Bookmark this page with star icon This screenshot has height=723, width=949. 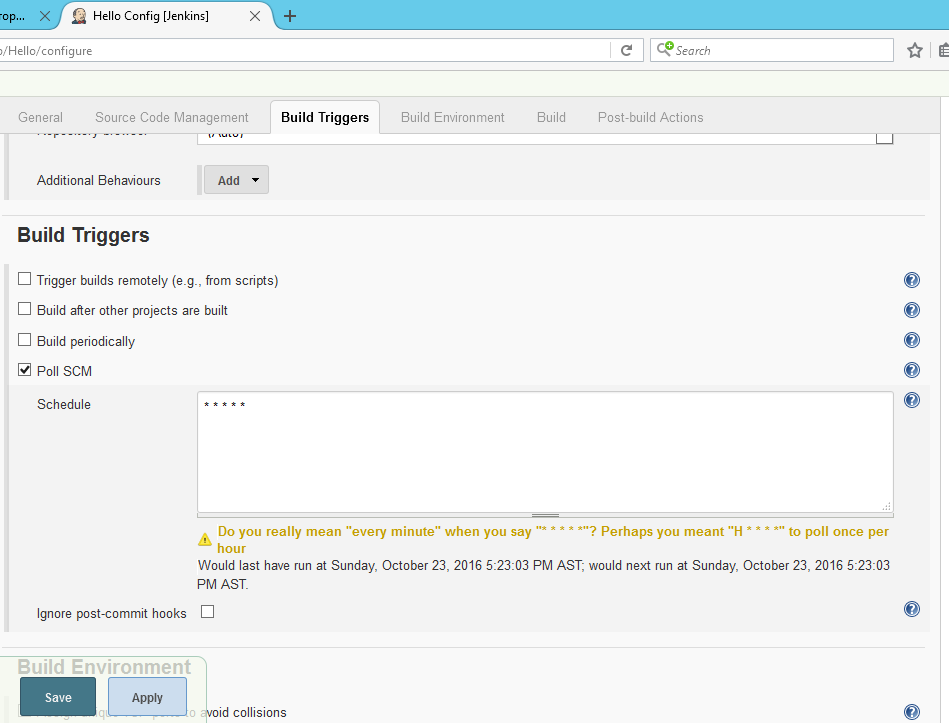(915, 50)
